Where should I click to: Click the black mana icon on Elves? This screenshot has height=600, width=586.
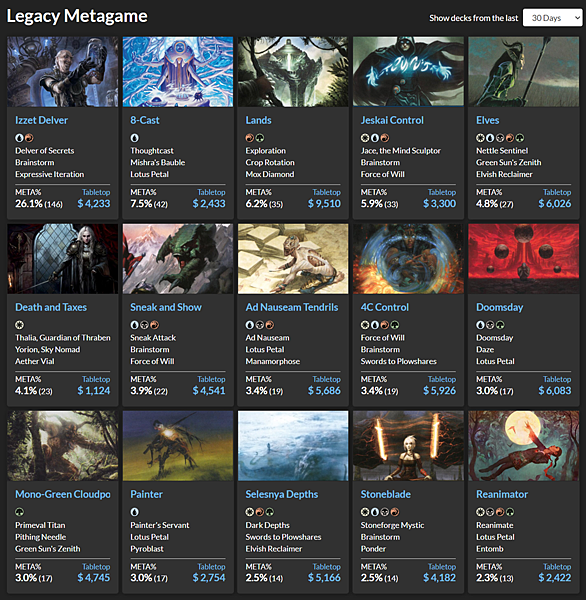tap(500, 138)
